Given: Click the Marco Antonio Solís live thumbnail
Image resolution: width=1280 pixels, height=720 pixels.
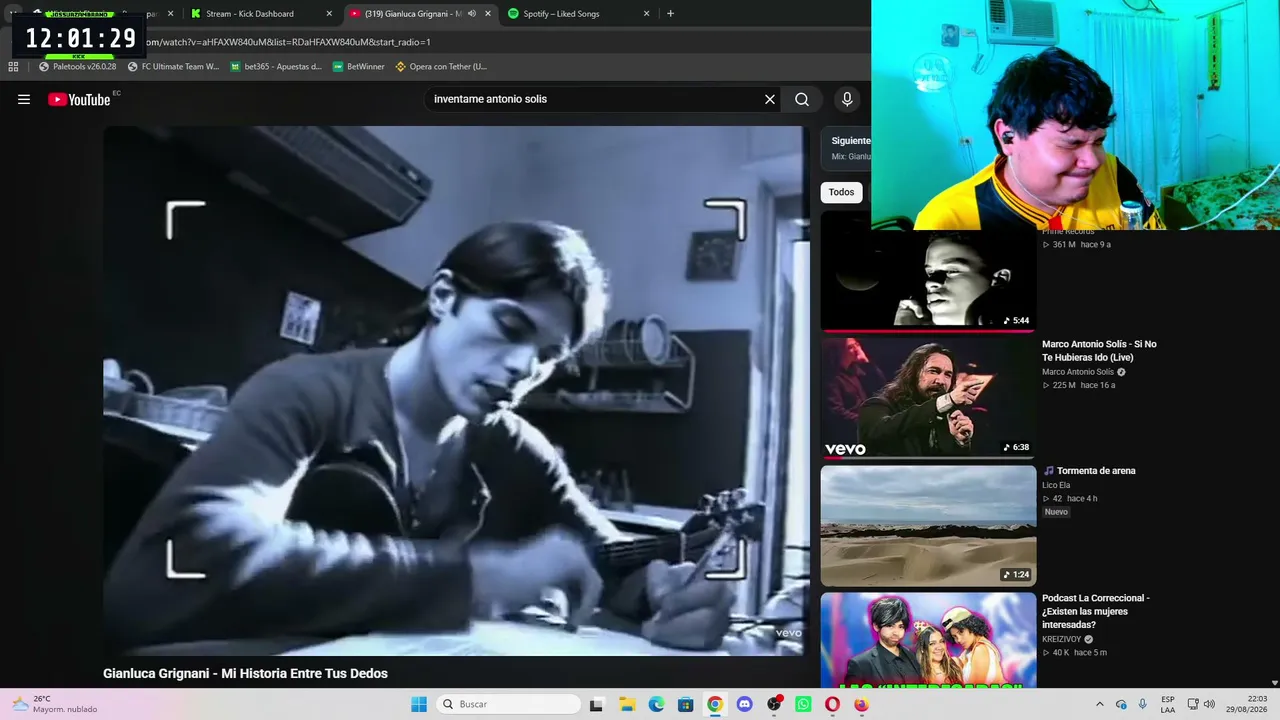Looking at the screenshot, I should point(929,398).
